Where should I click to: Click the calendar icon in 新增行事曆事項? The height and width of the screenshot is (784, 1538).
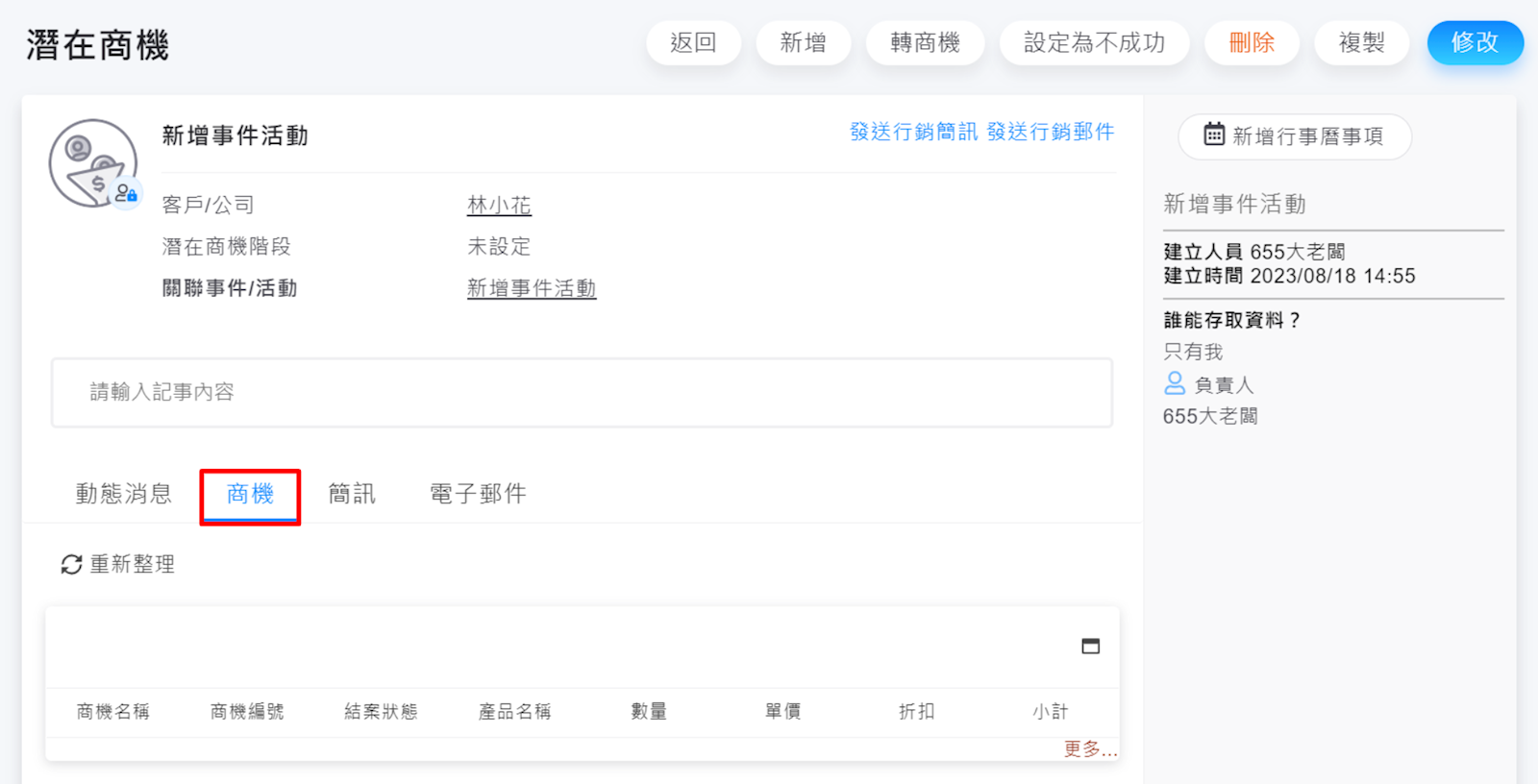(1214, 135)
